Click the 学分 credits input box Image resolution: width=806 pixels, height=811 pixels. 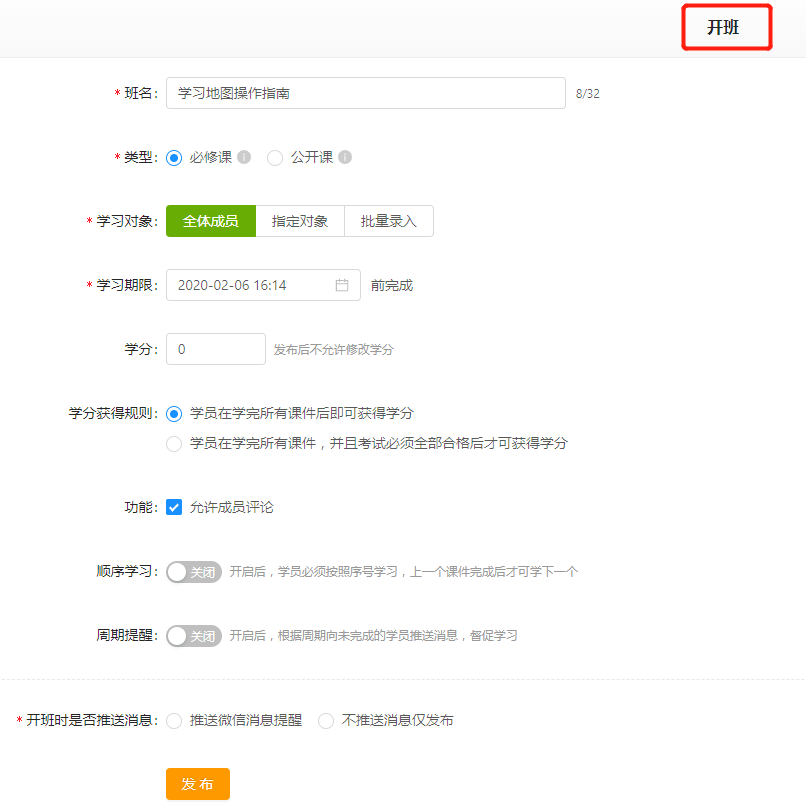coord(215,349)
